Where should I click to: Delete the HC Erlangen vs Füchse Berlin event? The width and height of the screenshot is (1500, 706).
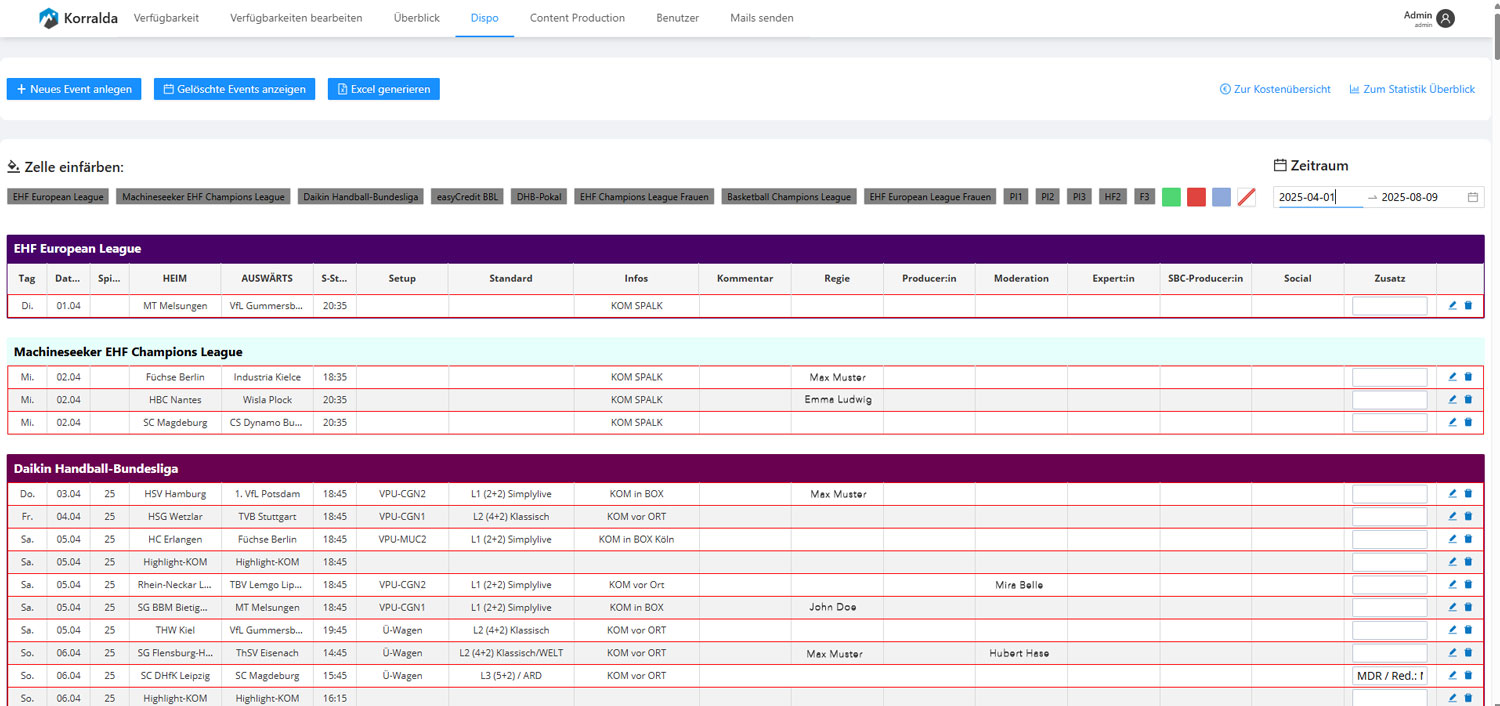(1468, 540)
